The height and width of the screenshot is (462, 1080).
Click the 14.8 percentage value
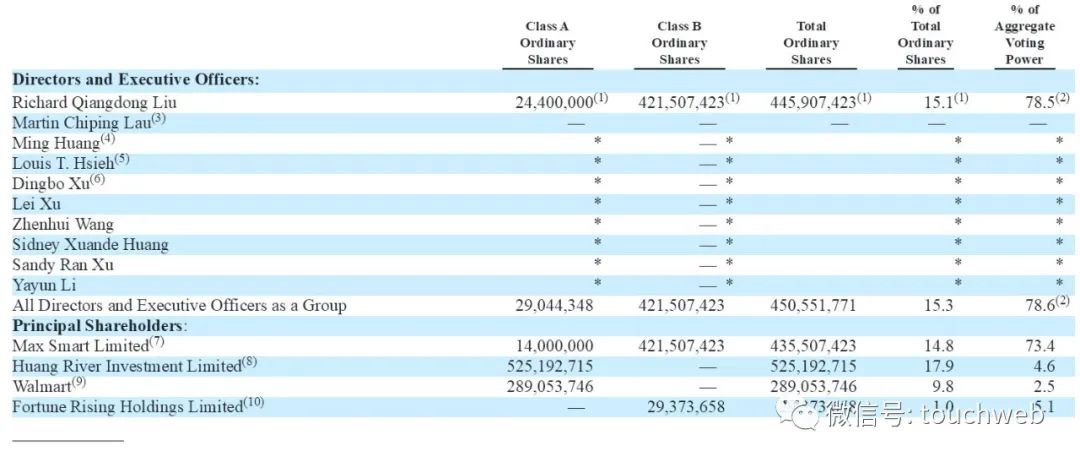pos(938,346)
